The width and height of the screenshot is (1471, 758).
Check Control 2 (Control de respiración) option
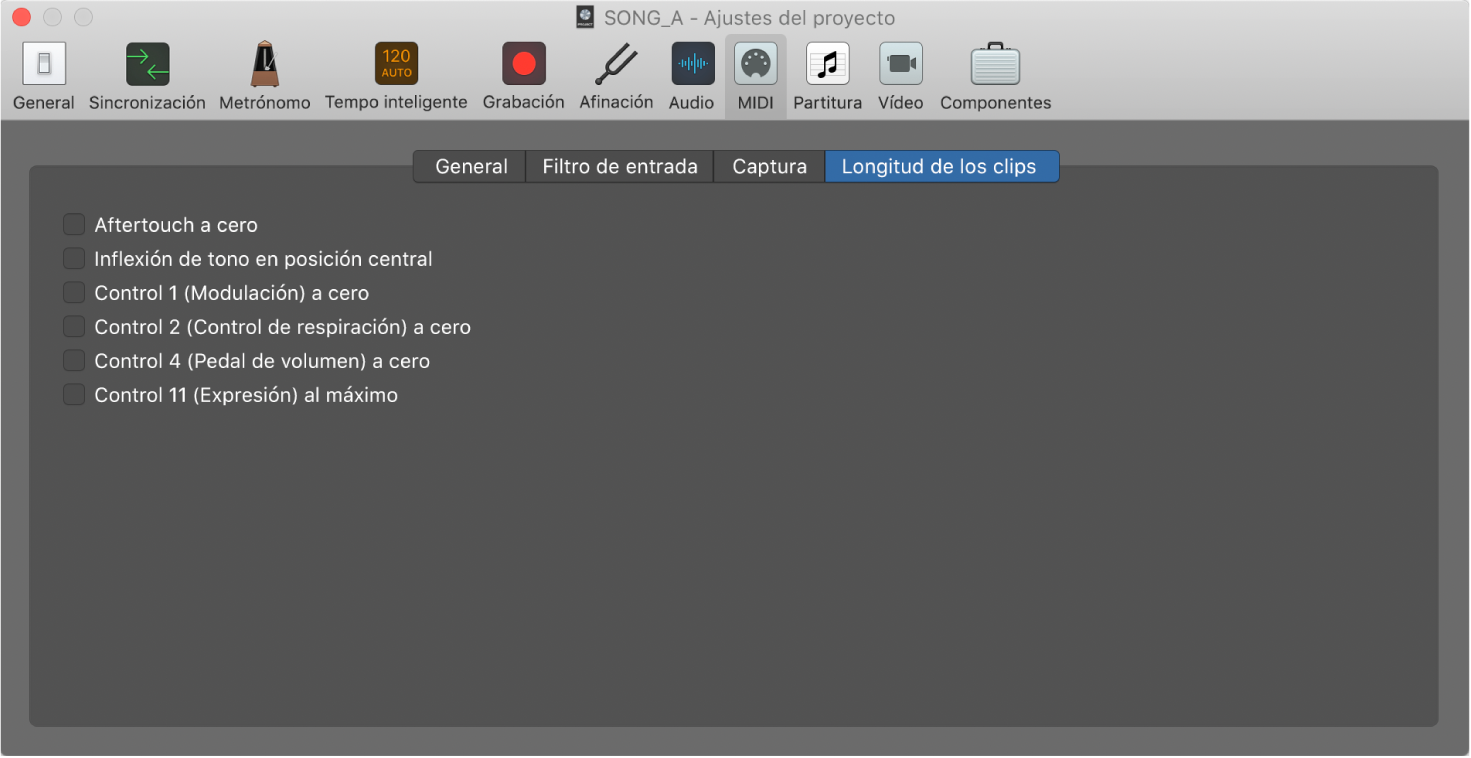click(74, 326)
